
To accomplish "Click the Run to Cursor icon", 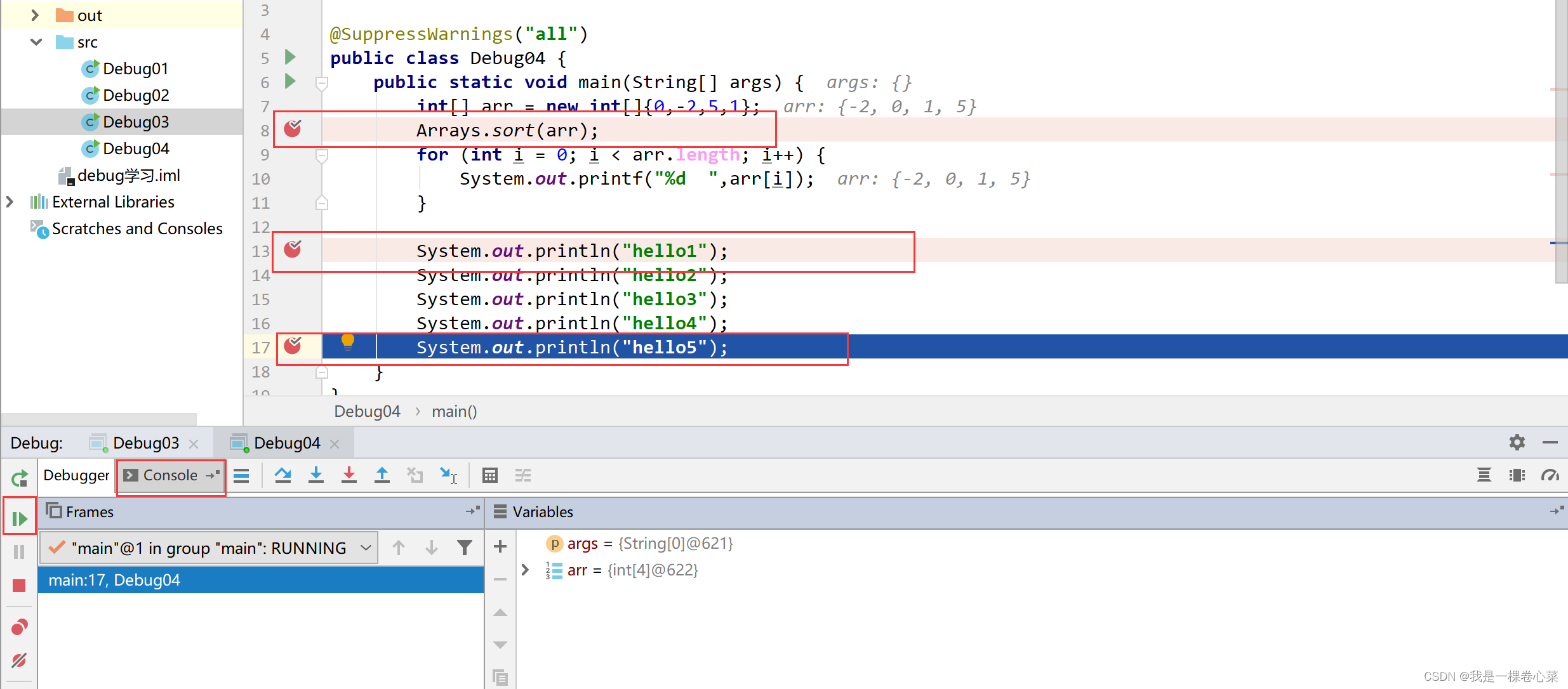I will [448, 475].
